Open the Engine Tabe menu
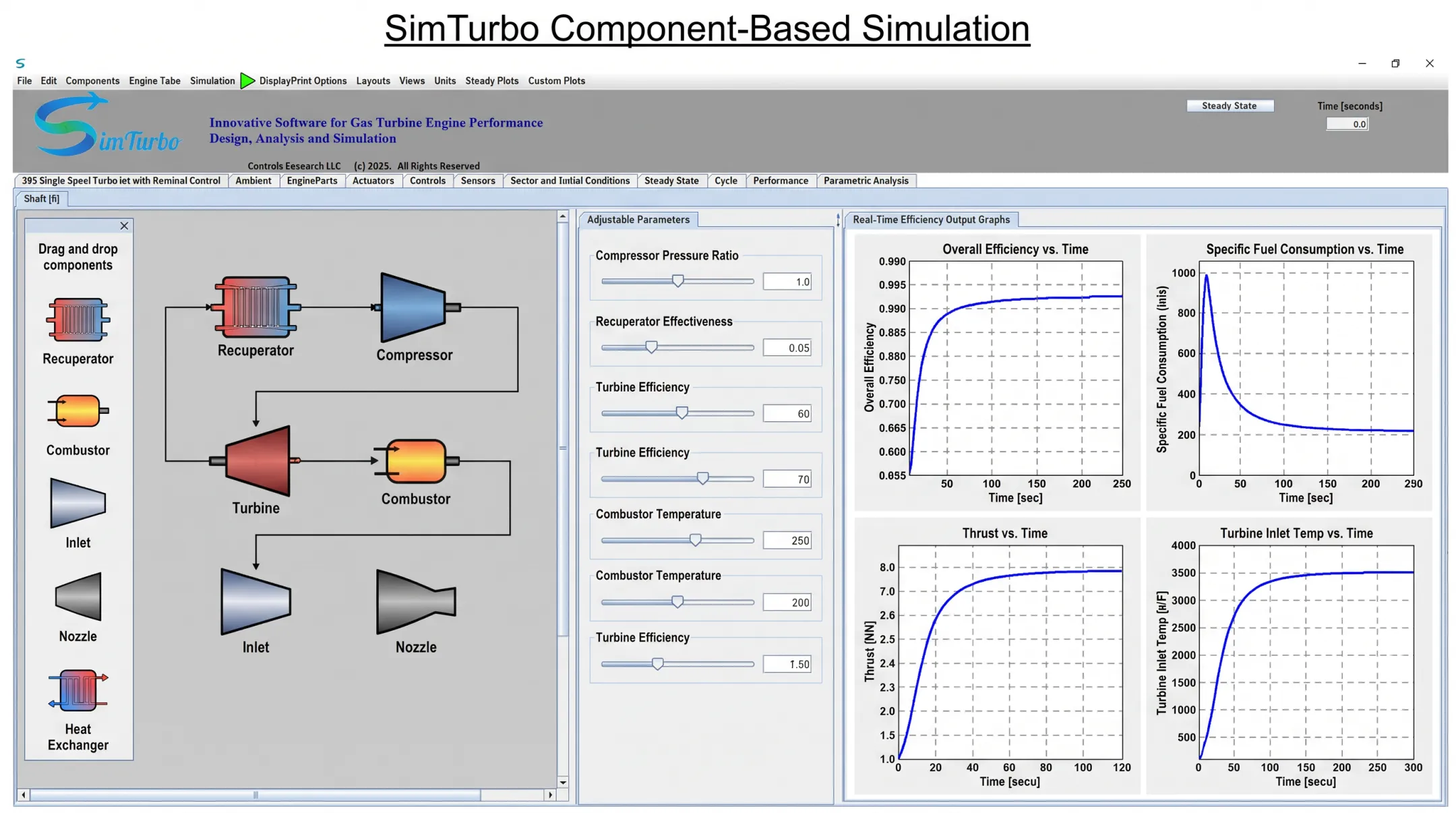Image resolution: width=1456 pixels, height=813 pixels. tap(154, 81)
